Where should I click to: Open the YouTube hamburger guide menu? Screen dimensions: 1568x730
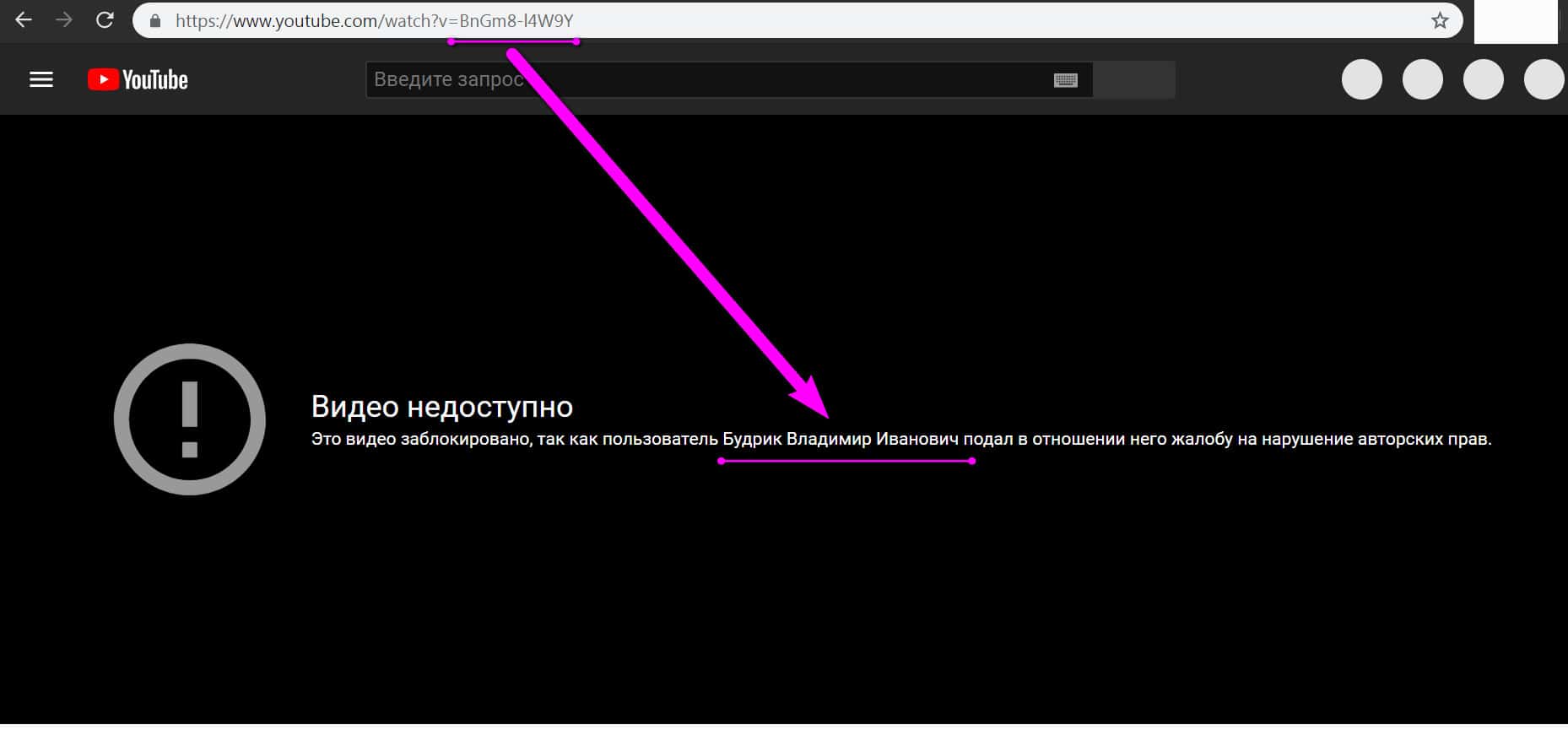41,79
